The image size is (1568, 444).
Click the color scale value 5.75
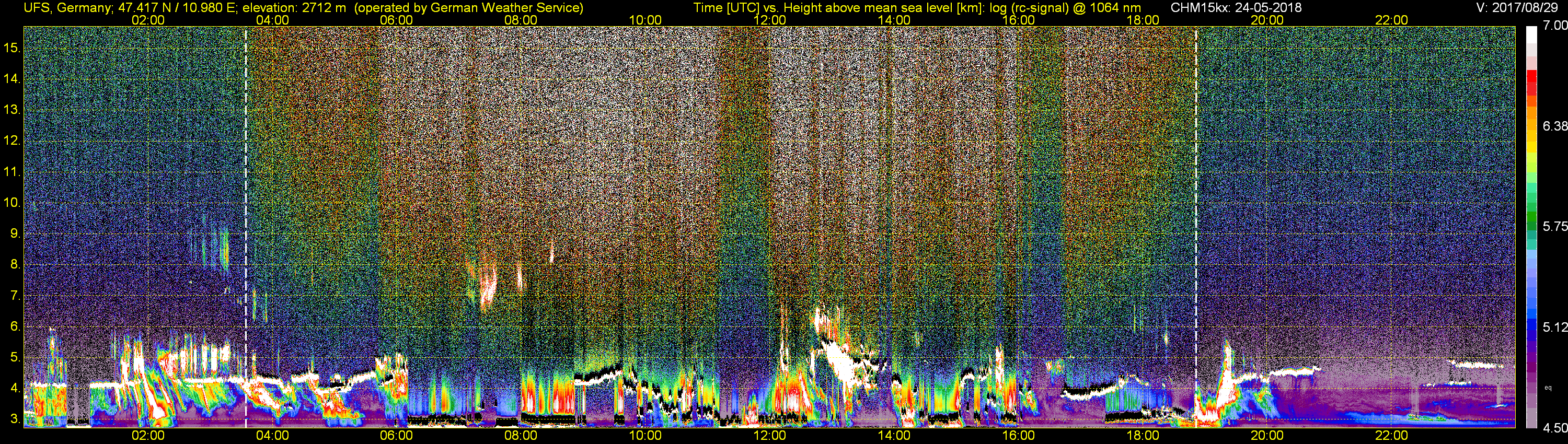(x=1554, y=226)
